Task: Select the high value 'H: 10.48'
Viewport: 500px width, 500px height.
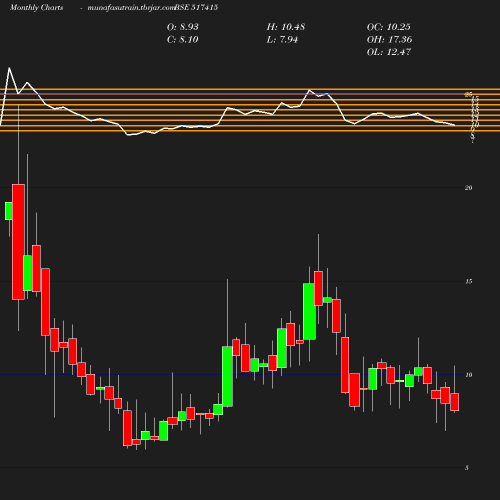Action: tap(286, 27)
